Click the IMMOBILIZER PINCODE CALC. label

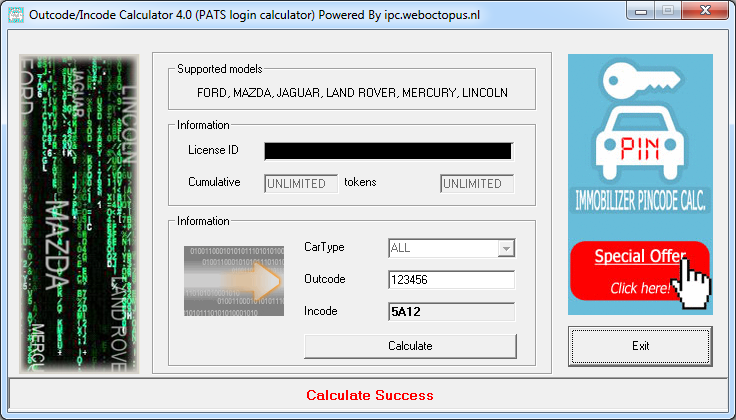[640, 201]
